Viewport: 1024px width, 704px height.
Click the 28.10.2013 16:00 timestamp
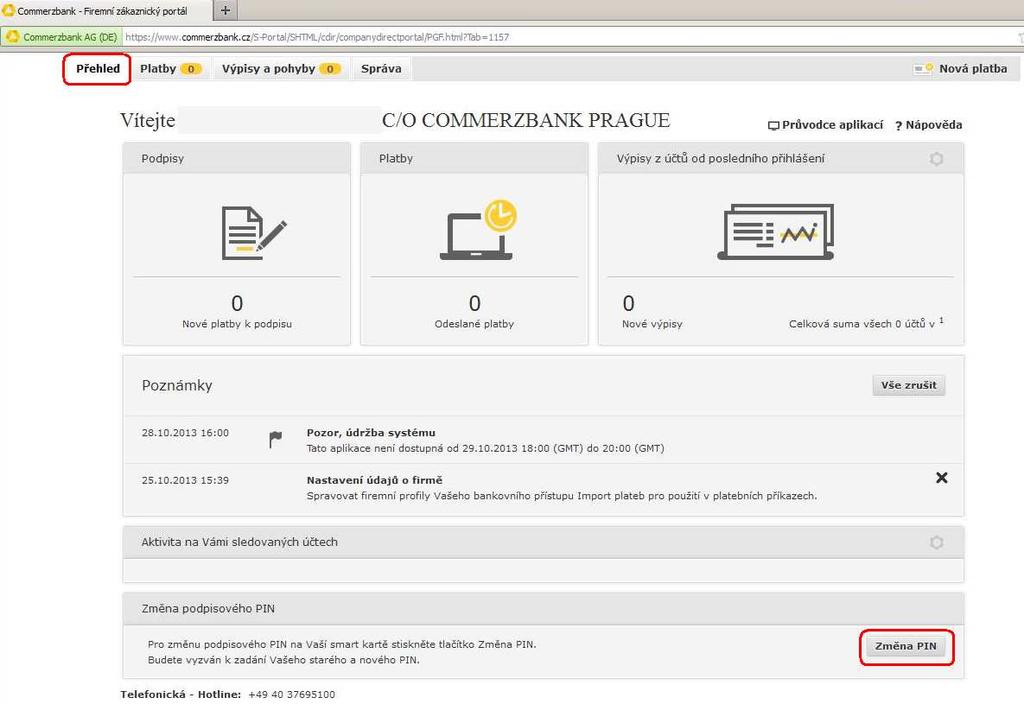coord(185,433)
